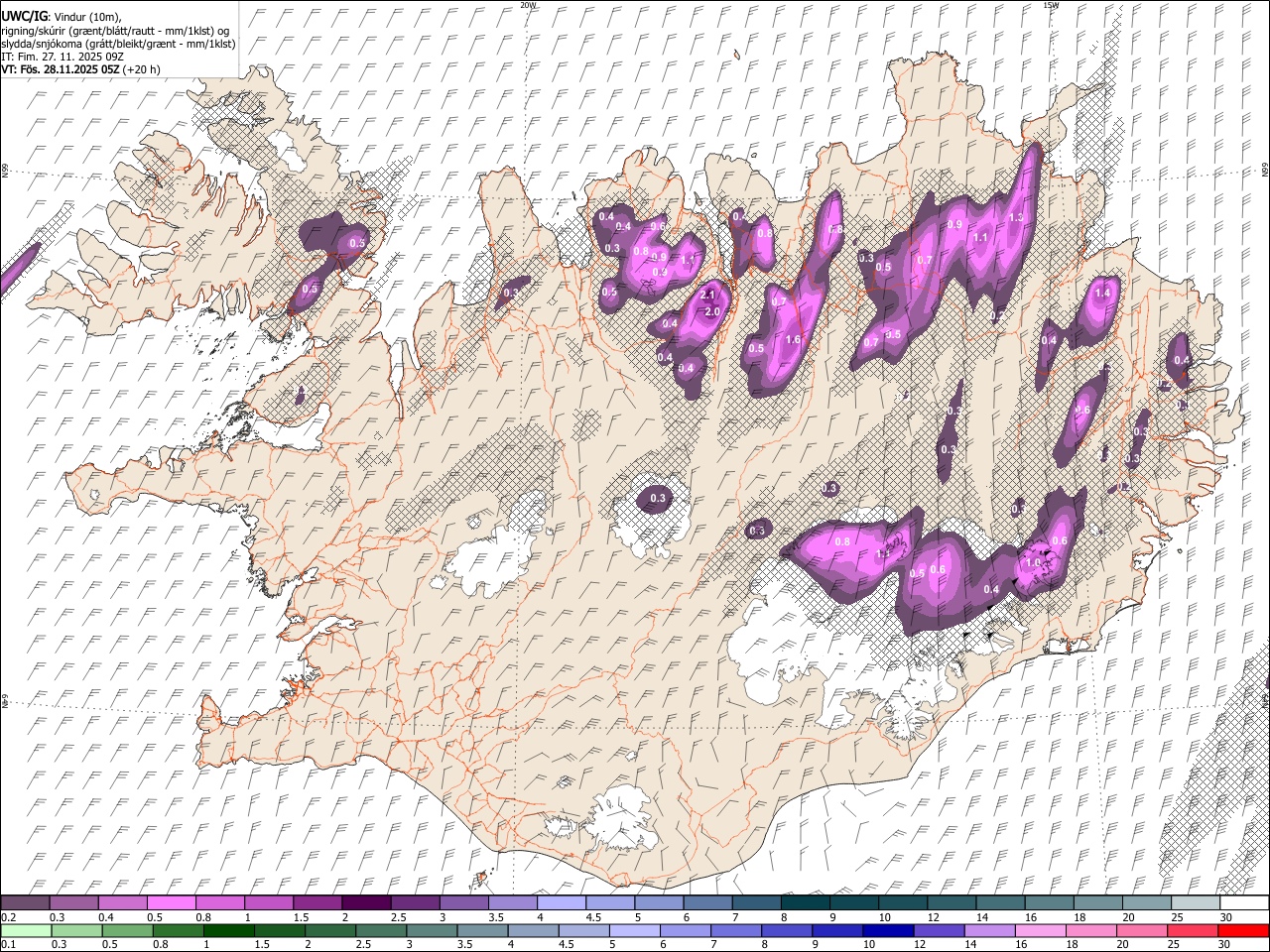The height and width of the screenshot is (952, 1270).
Task: Pick the pure red swatch after 30, lower row
Action: point(1243,930)
